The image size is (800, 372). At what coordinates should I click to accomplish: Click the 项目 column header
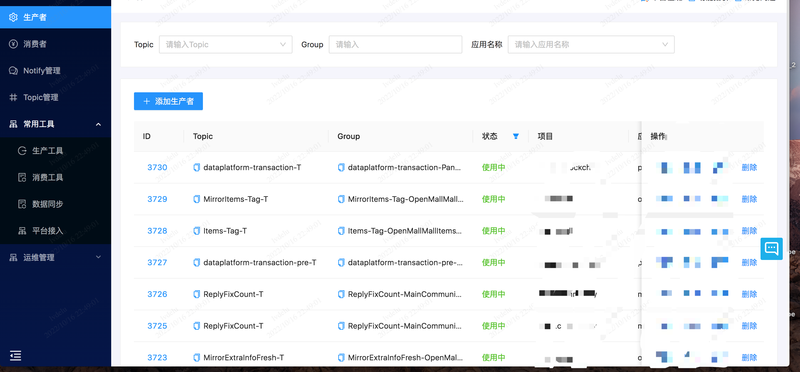pos(545,136)
